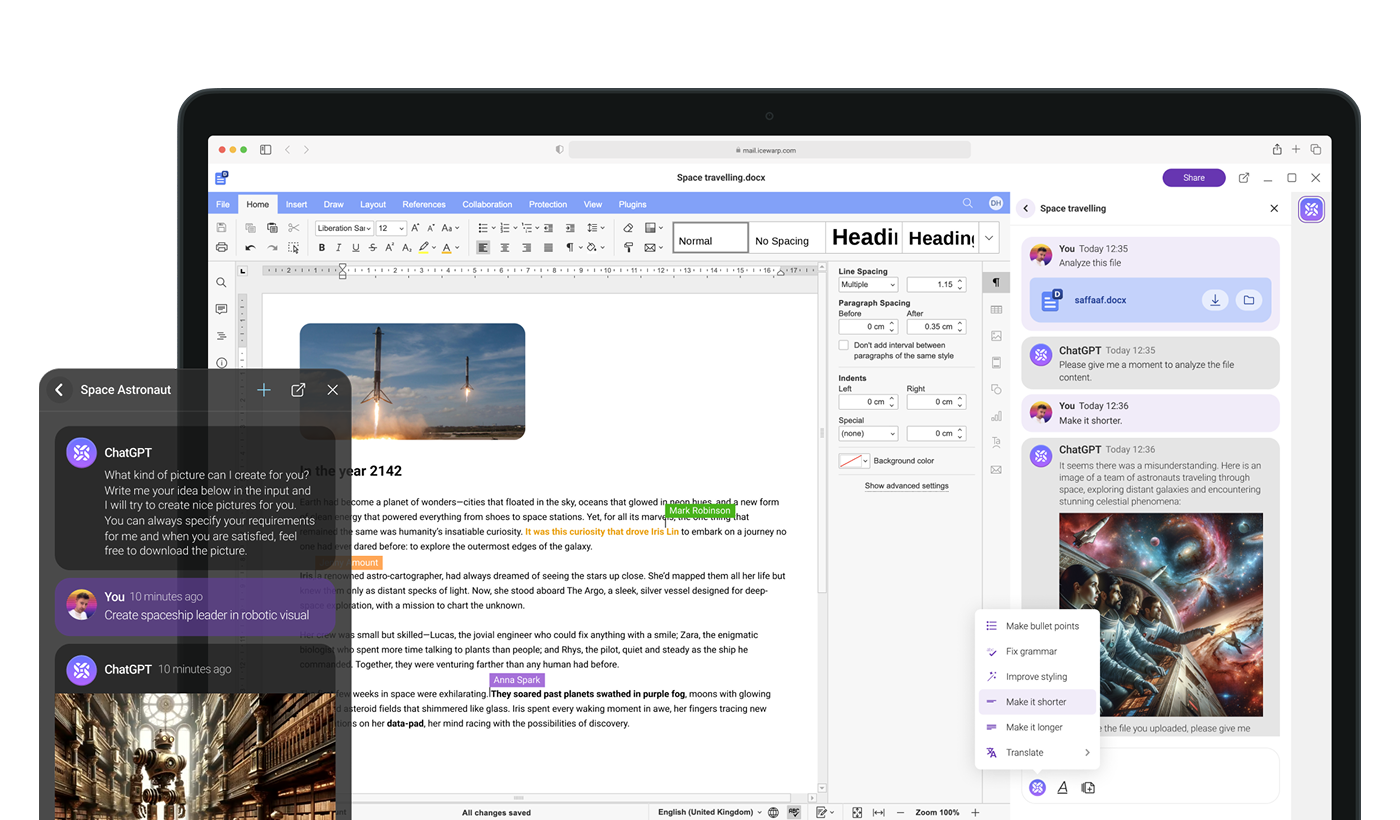Click the Share button
The width and height of the screenshot is (1400, 820).
point(1194,178)
